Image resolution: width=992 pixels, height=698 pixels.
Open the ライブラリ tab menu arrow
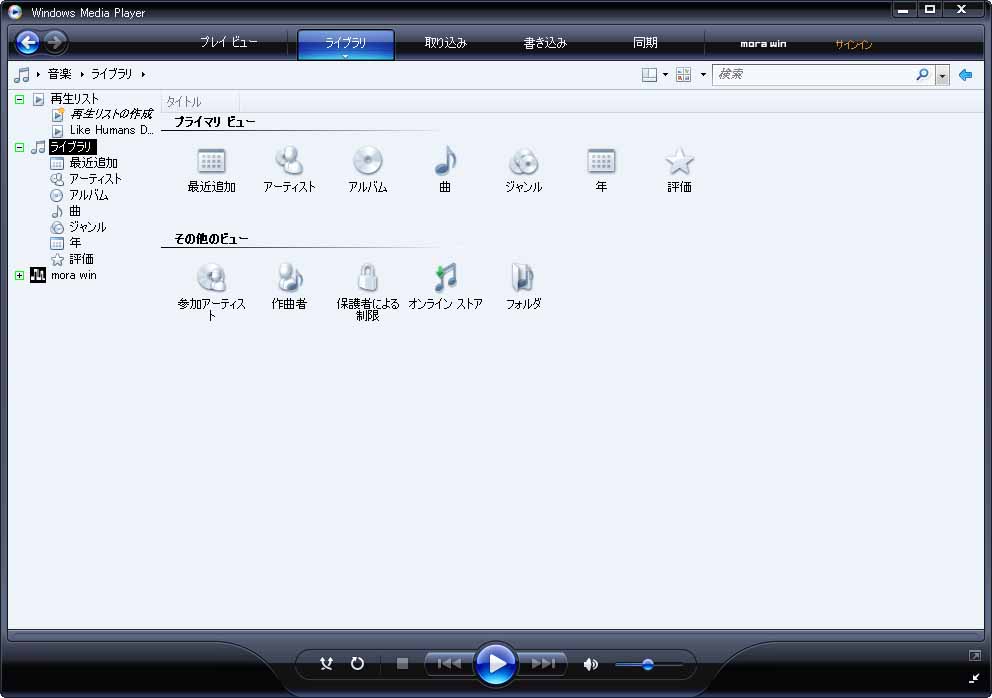[345, 56]
